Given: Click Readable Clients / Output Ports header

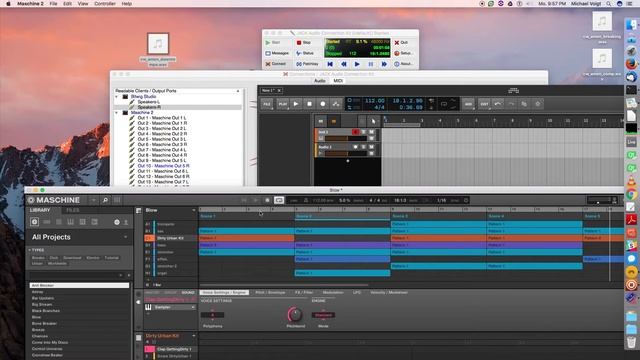Looking at the screenshot, I should [x=178, y=91].
